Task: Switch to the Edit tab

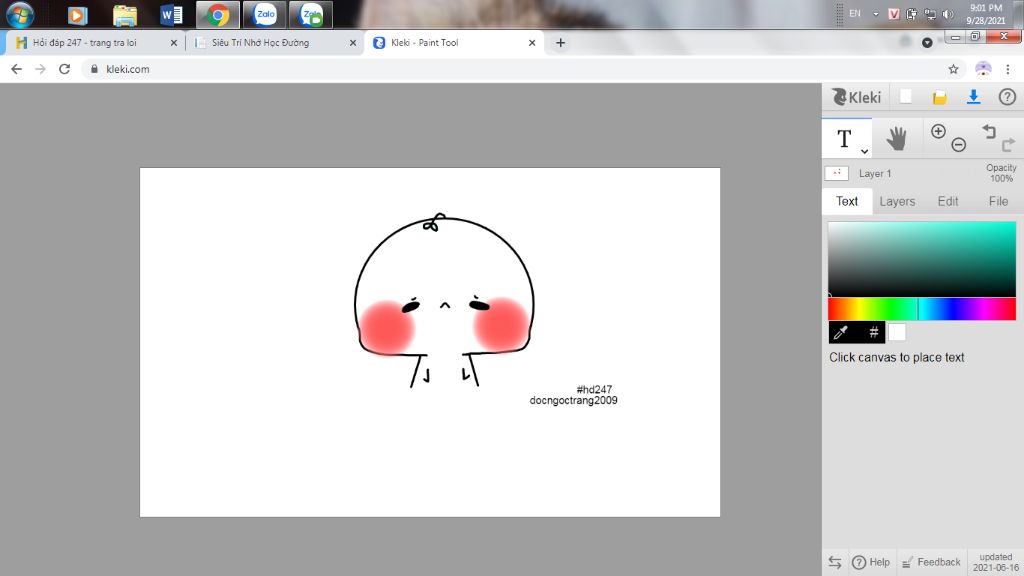Action: point(948,201)
